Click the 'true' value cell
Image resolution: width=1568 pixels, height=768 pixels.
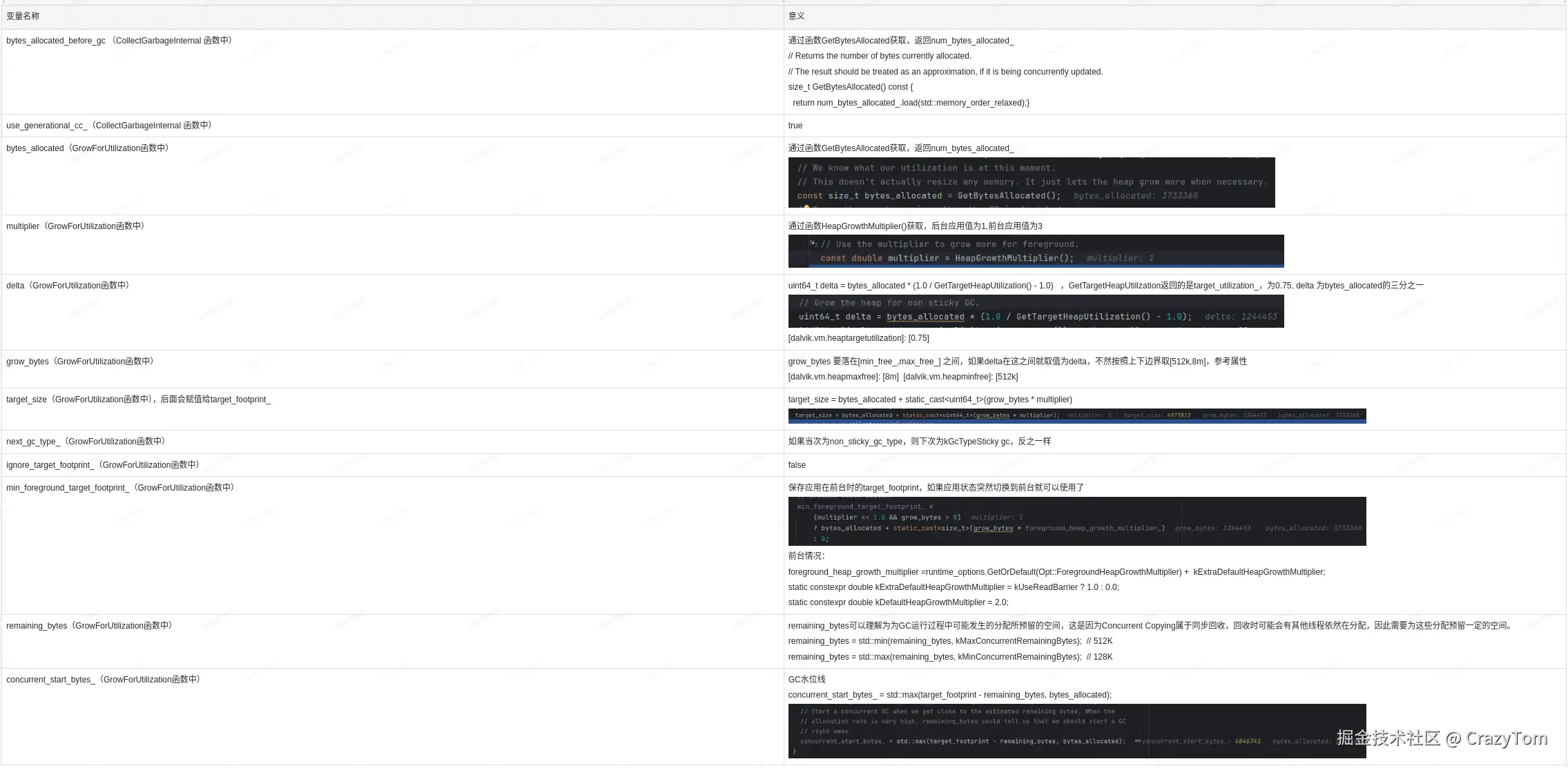[x=795, y=126]
